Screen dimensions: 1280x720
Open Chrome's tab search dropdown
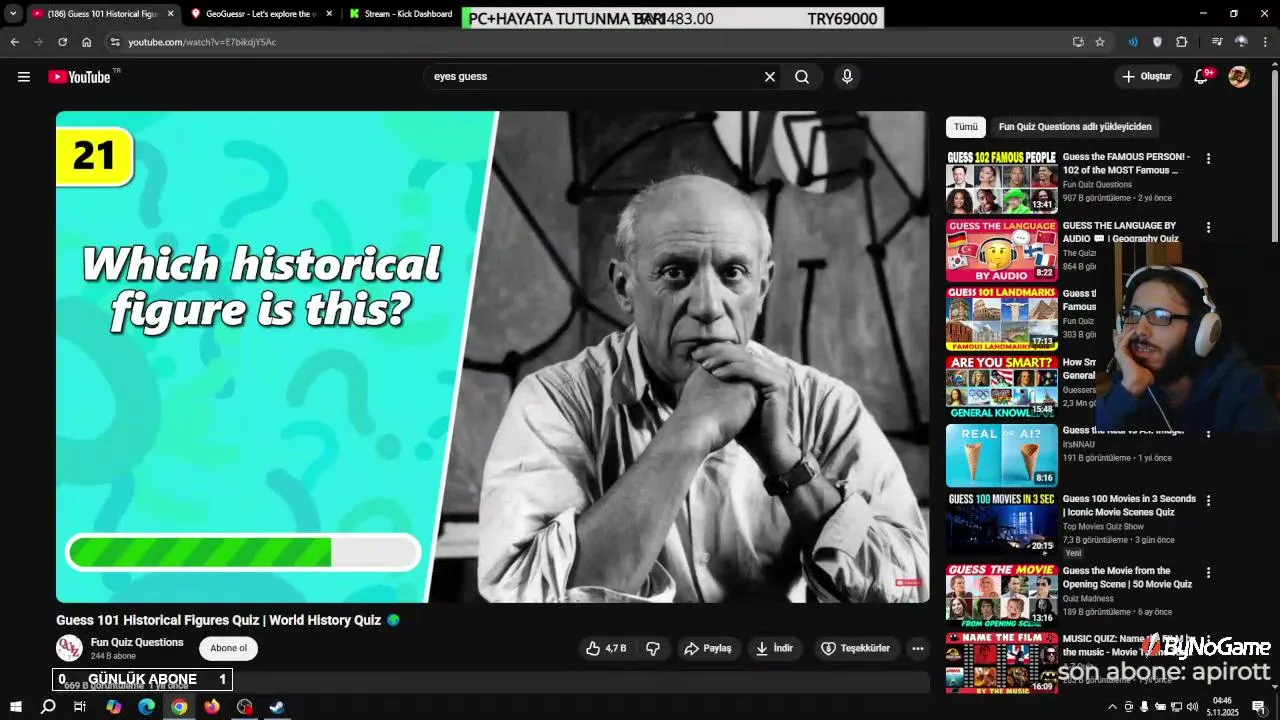pyautogui.click(x=13, y=14)
